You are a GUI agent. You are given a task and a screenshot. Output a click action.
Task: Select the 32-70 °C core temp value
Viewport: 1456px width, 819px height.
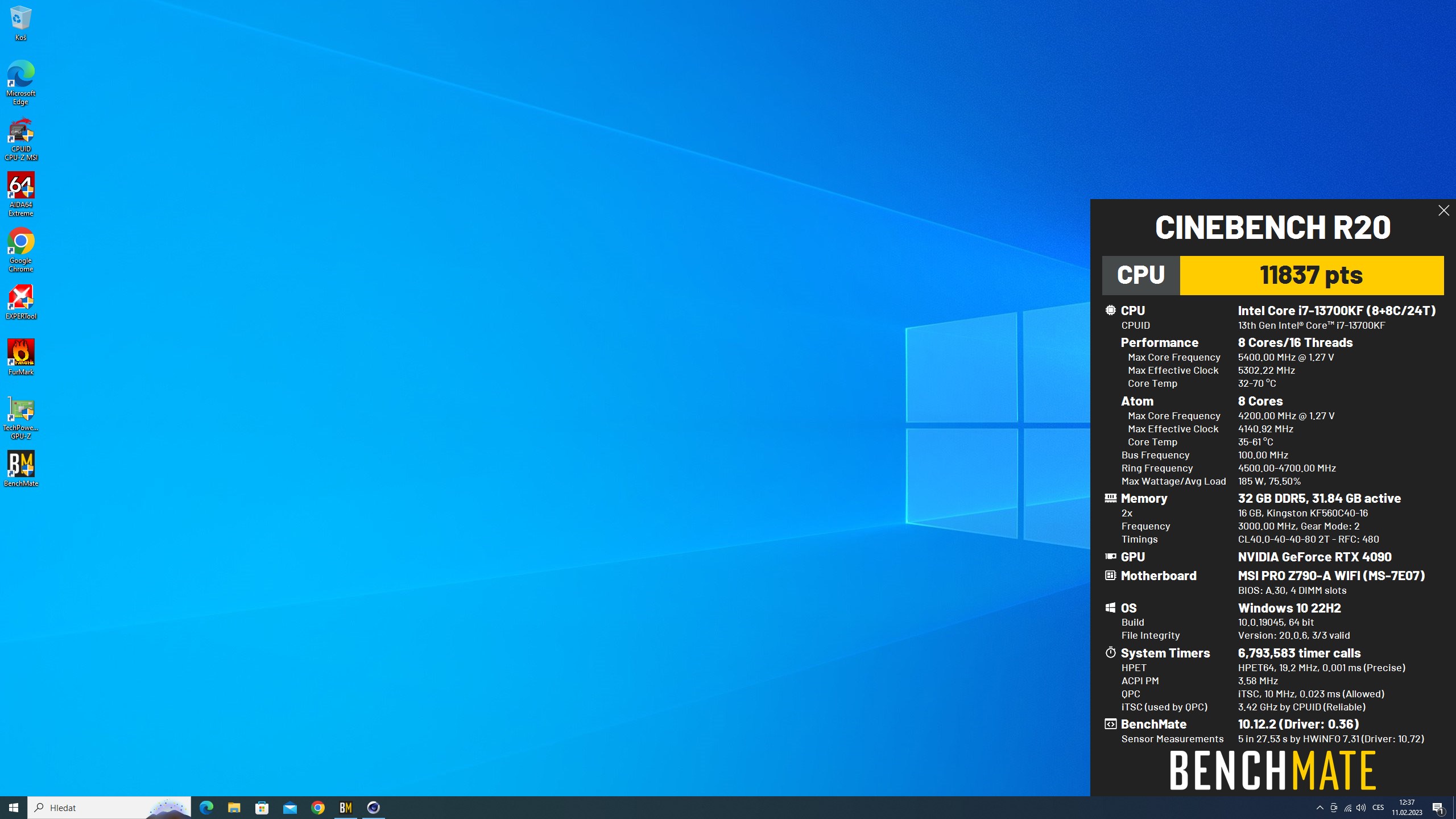(x=1257, y=383)
